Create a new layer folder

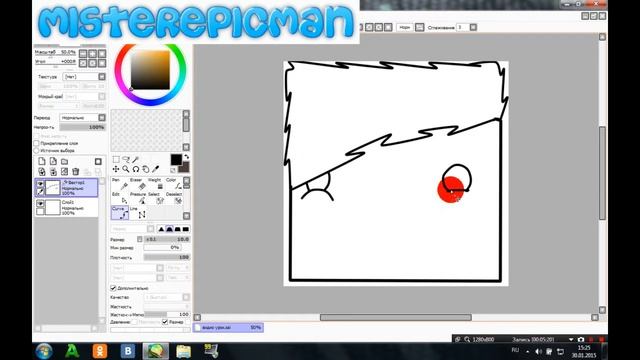(64, 161)
